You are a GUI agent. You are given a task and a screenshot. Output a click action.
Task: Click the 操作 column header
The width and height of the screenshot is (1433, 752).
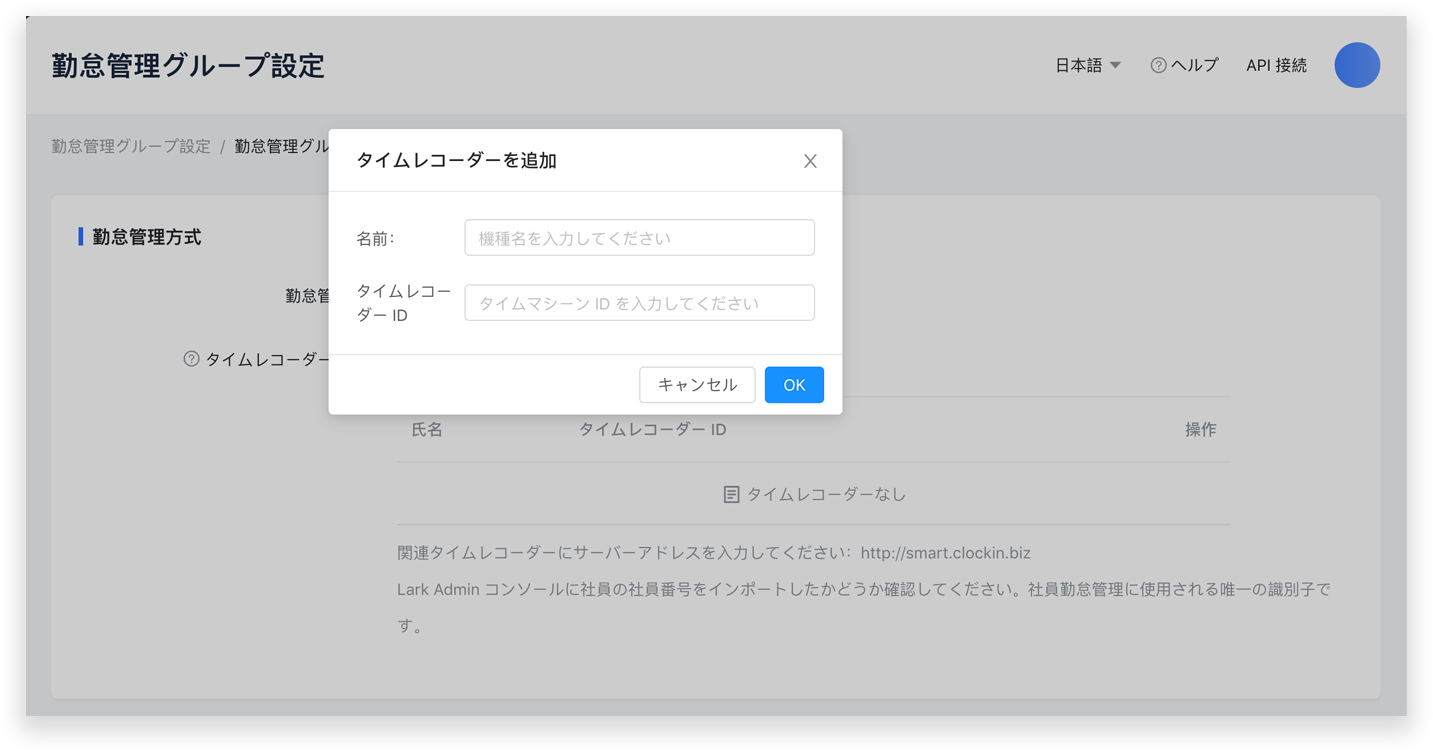[1200, 429]
